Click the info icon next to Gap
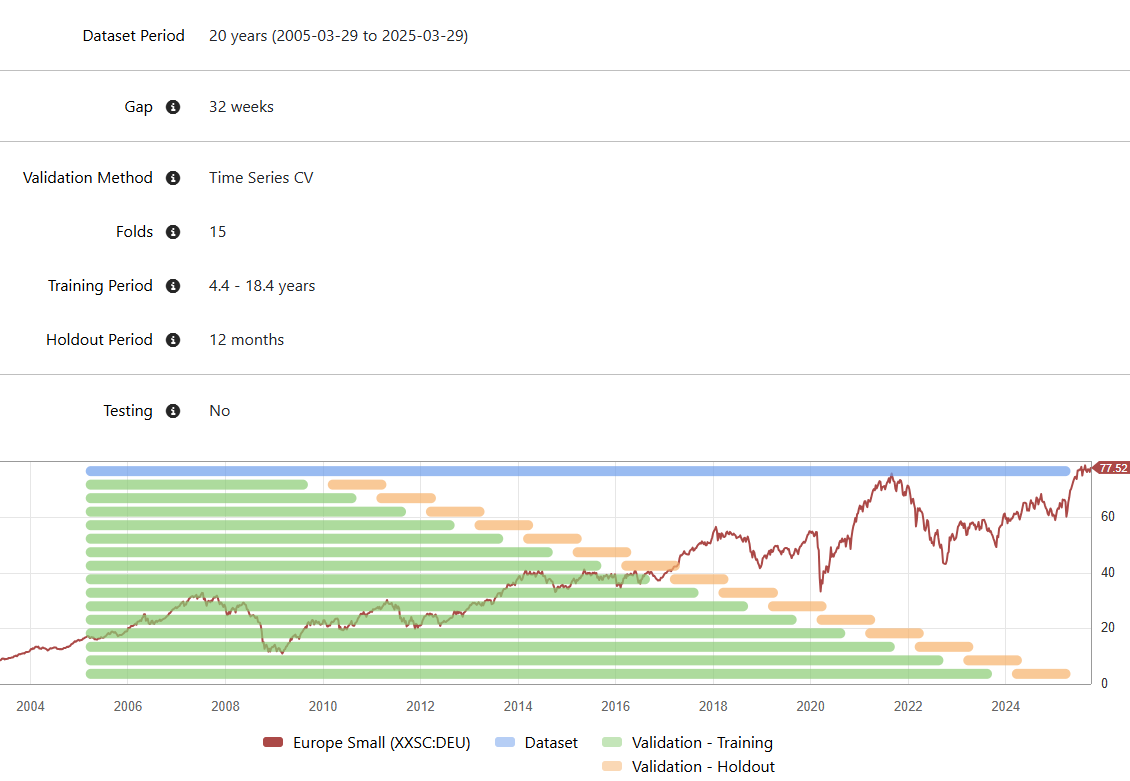This screenshot has height=781, width=1130. [x=173, y=107]
